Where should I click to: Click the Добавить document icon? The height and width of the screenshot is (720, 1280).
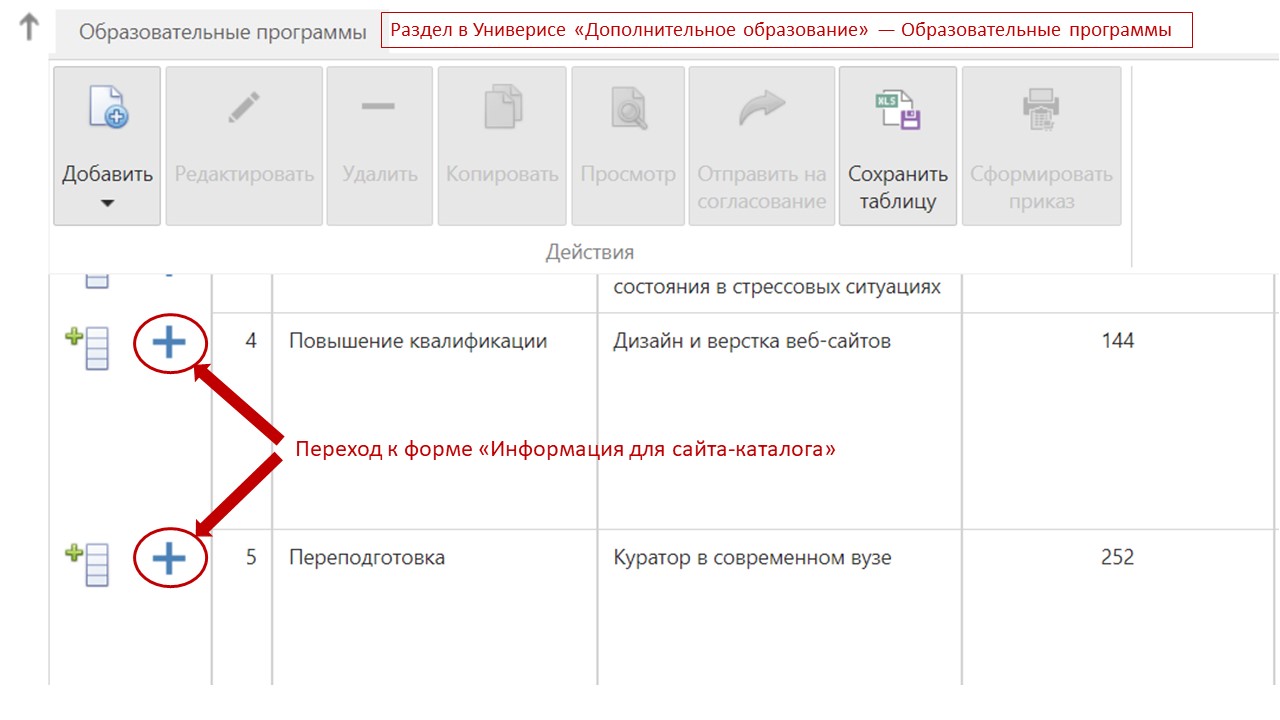coord(107,108)
